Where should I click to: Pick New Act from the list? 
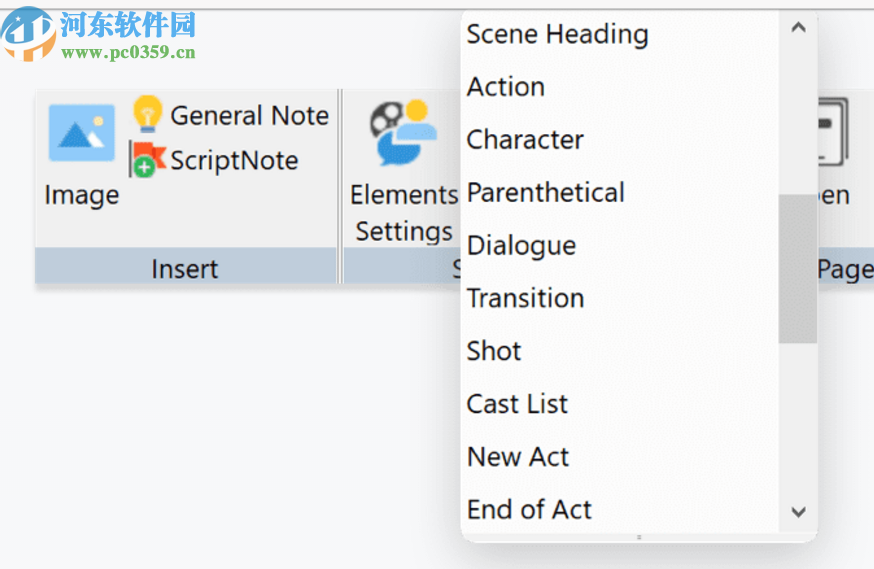click(x=518, y=457)
